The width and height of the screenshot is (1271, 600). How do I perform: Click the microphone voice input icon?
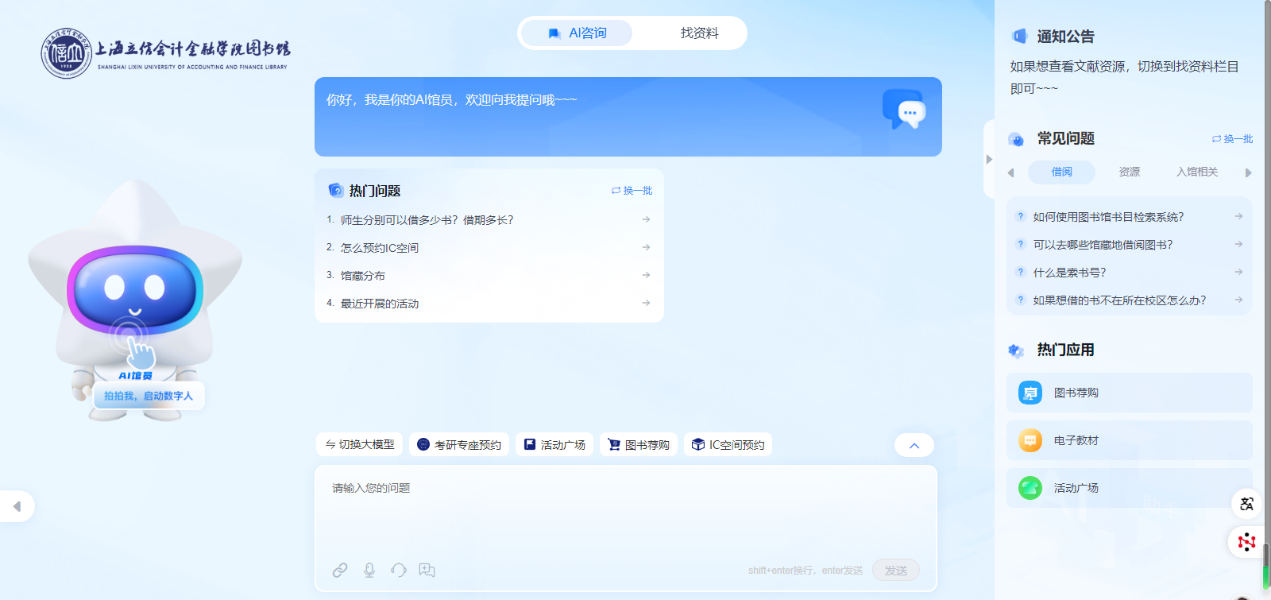[369, 570]
